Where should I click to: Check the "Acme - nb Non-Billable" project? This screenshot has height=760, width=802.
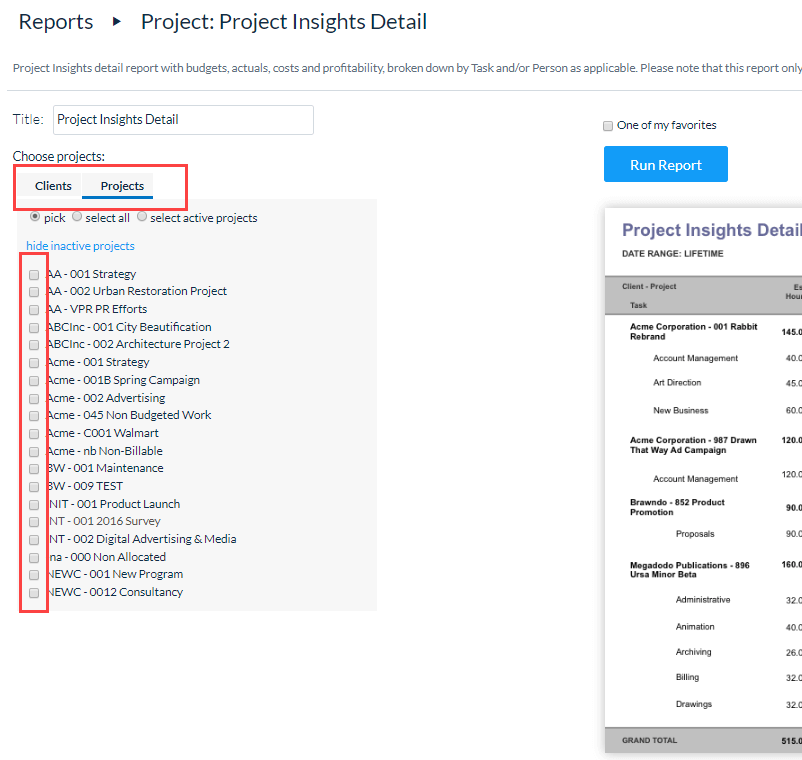tap(35, 451)
